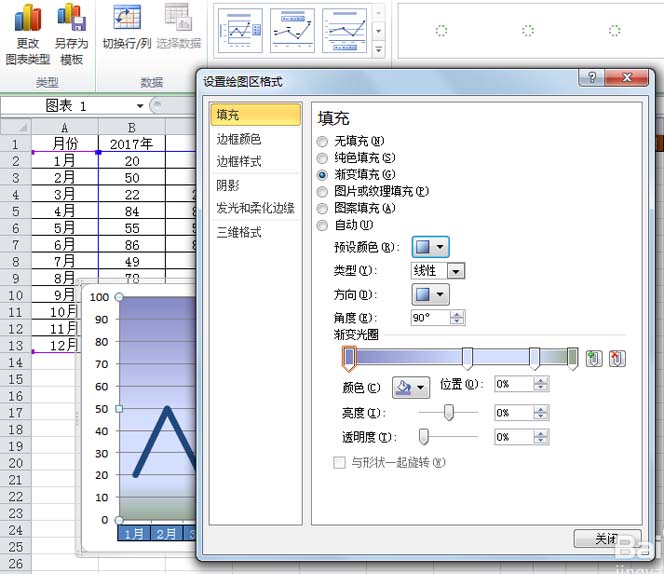Click the paint bucket 颜色 color button
664x574 pixels.
tap(409, 387)
